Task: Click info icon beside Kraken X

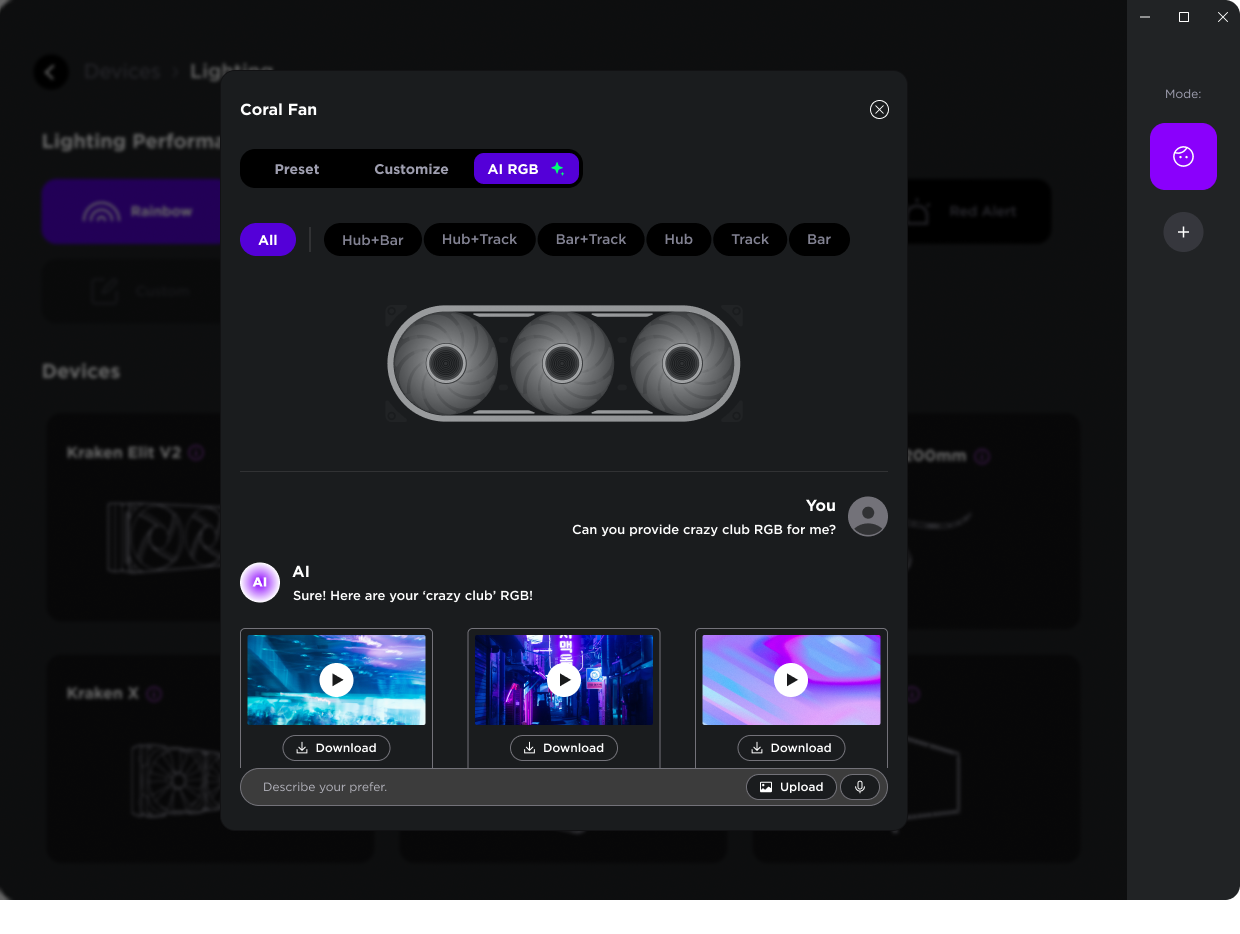Action: [x=154, y=693]
